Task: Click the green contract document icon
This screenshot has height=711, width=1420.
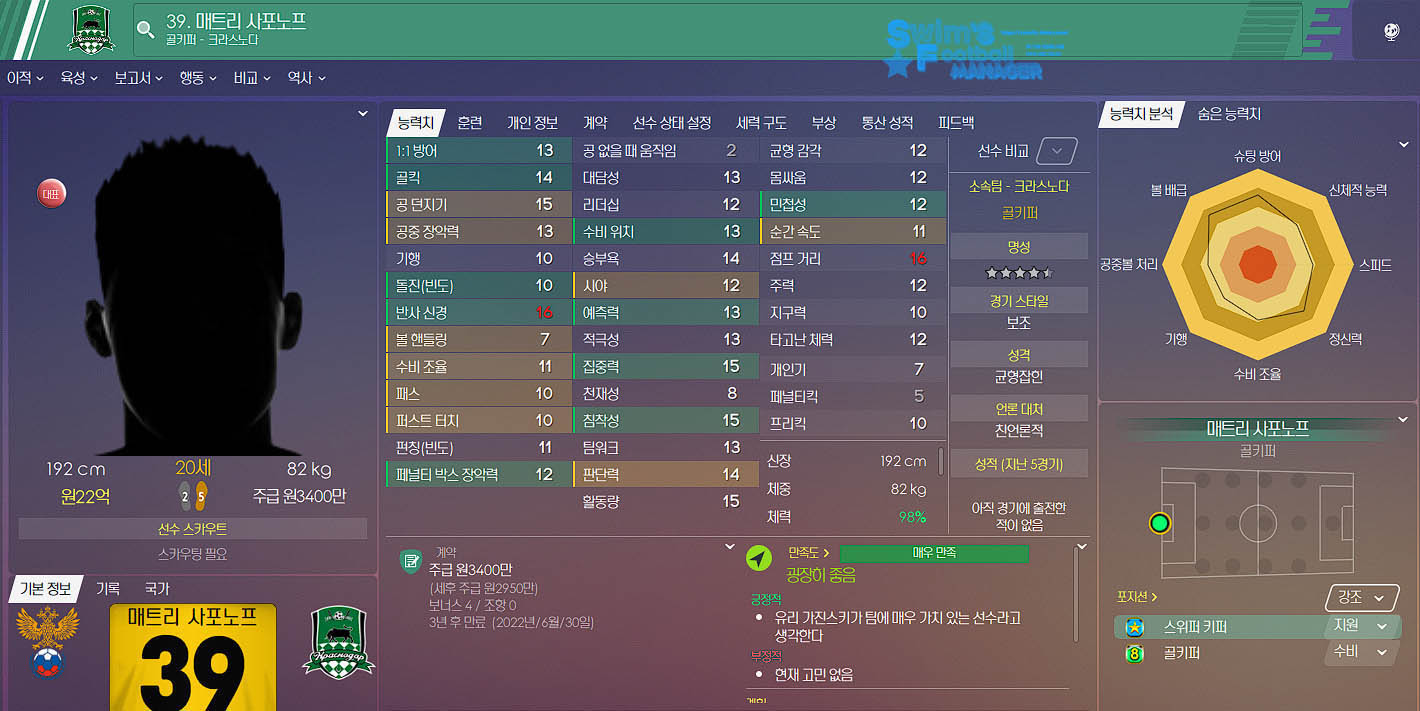Action: (410, 561)
